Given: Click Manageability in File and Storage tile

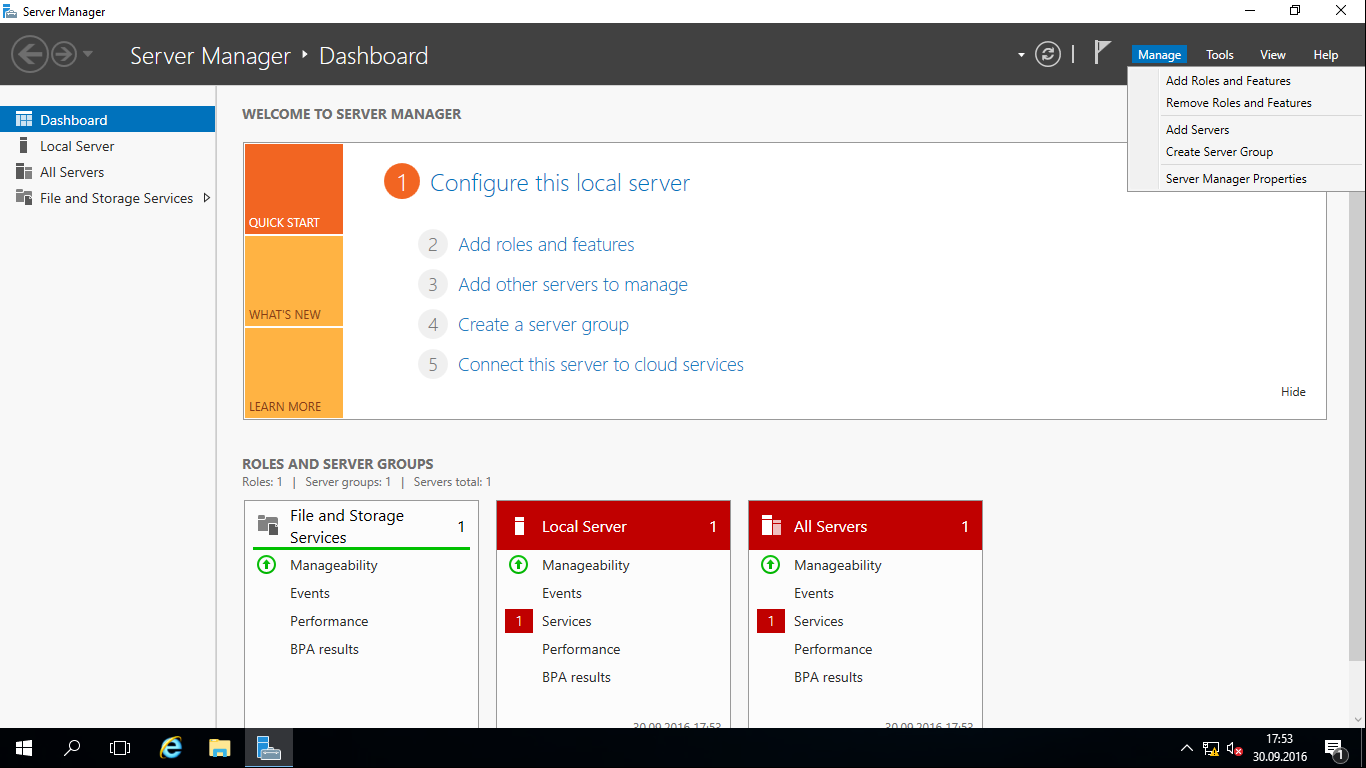Looking at the screenshot, I should (334, 565).
